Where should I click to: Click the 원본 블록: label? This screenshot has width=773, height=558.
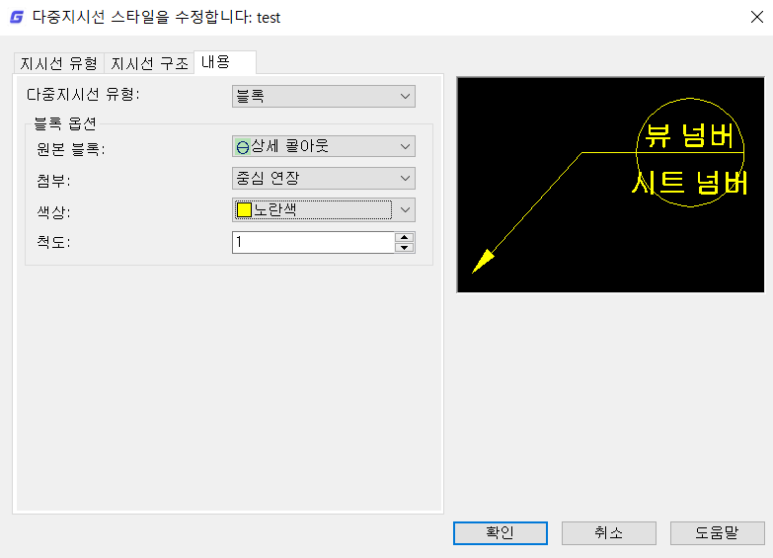tap(70, 148)
